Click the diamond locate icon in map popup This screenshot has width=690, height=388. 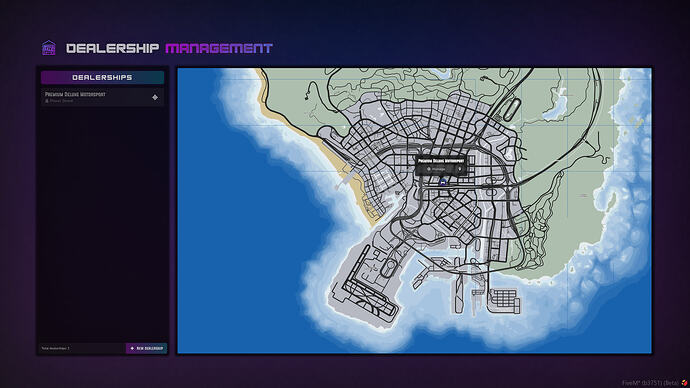pyautogui.click(x=460, y=169)
